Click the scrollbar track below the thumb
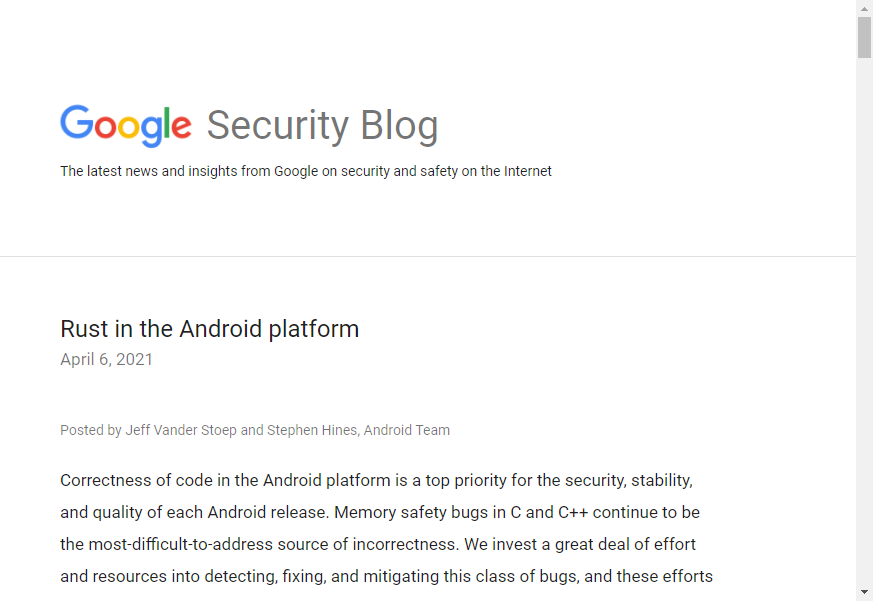The height and width of the screenshot is (601, 873). point(862,300)
